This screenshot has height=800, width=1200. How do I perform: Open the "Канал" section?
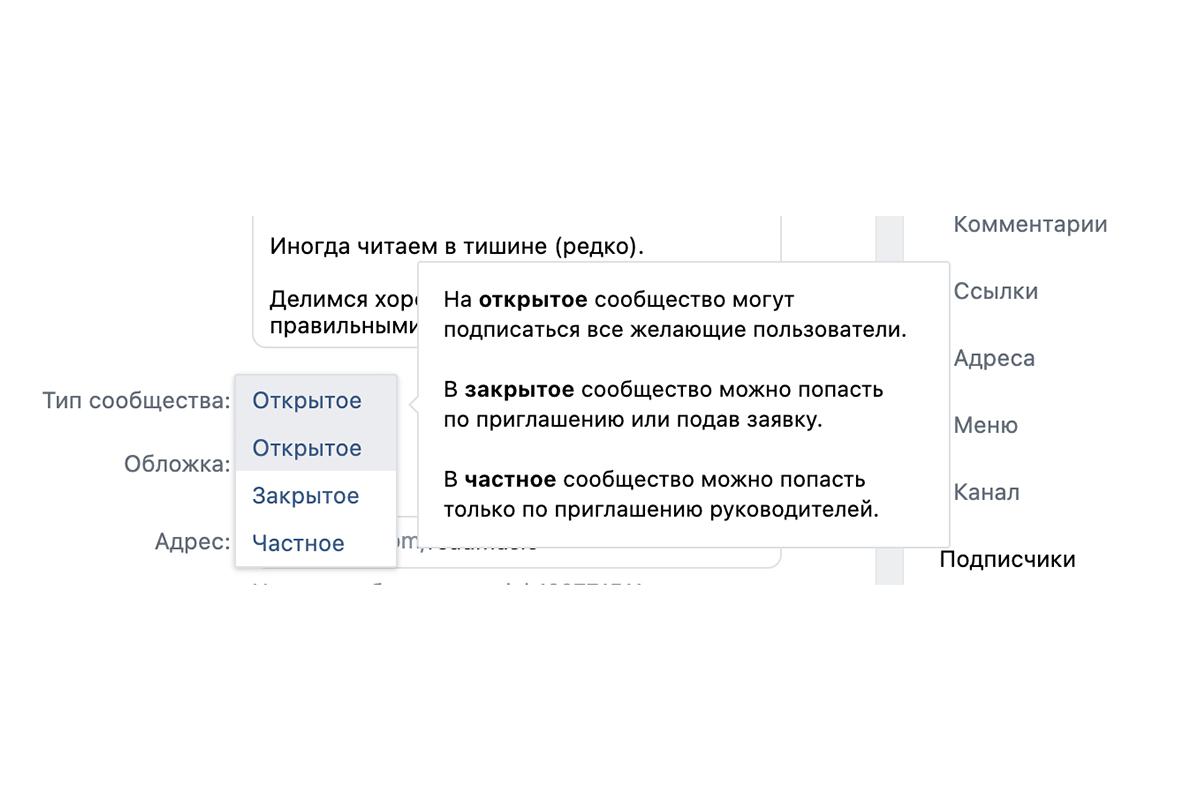point(988,492)
